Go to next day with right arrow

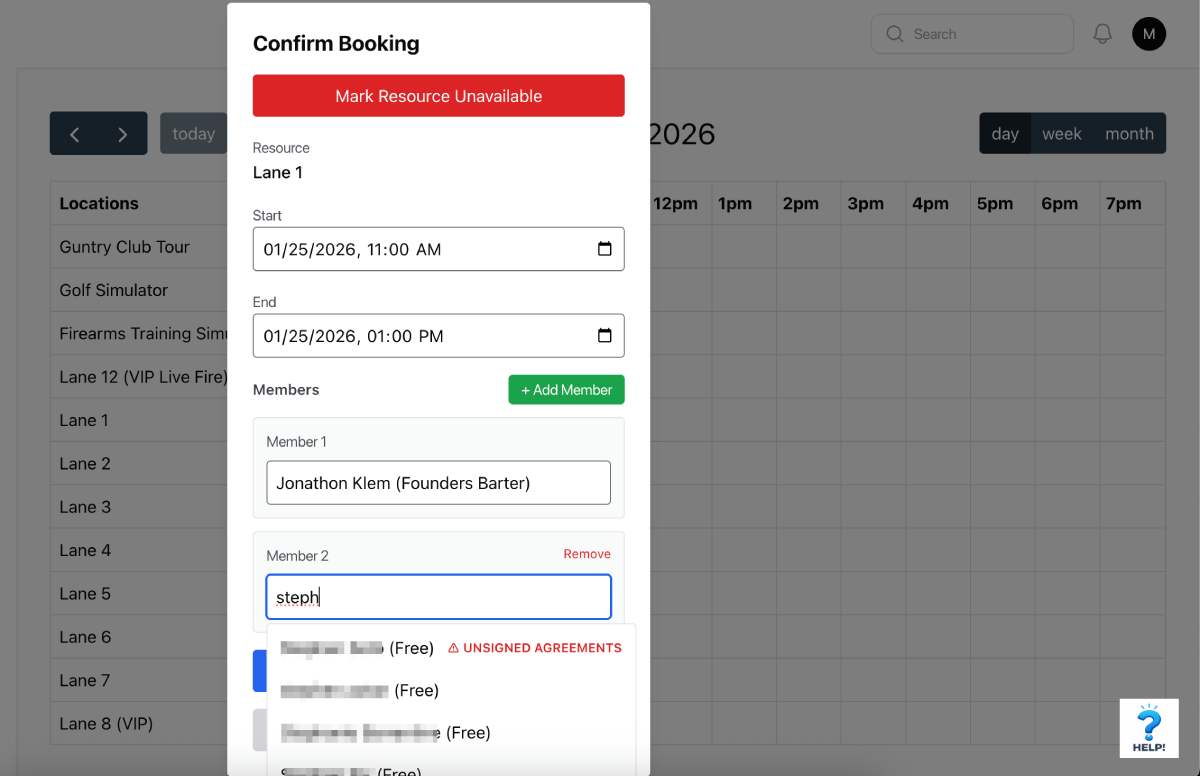[123, 134]
